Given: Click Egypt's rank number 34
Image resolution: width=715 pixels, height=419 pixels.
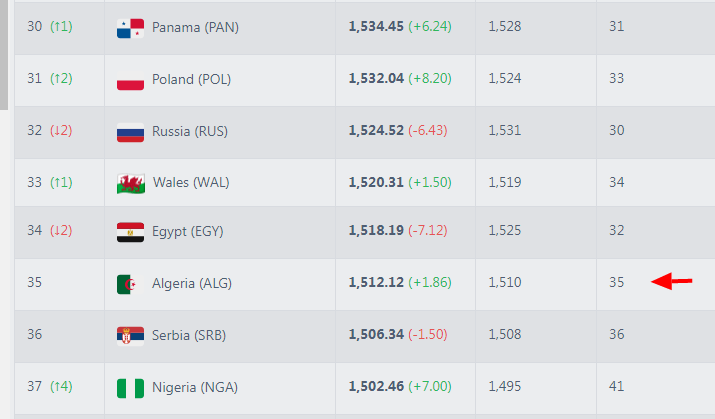Looking at the screenshot, I should 35,231.
